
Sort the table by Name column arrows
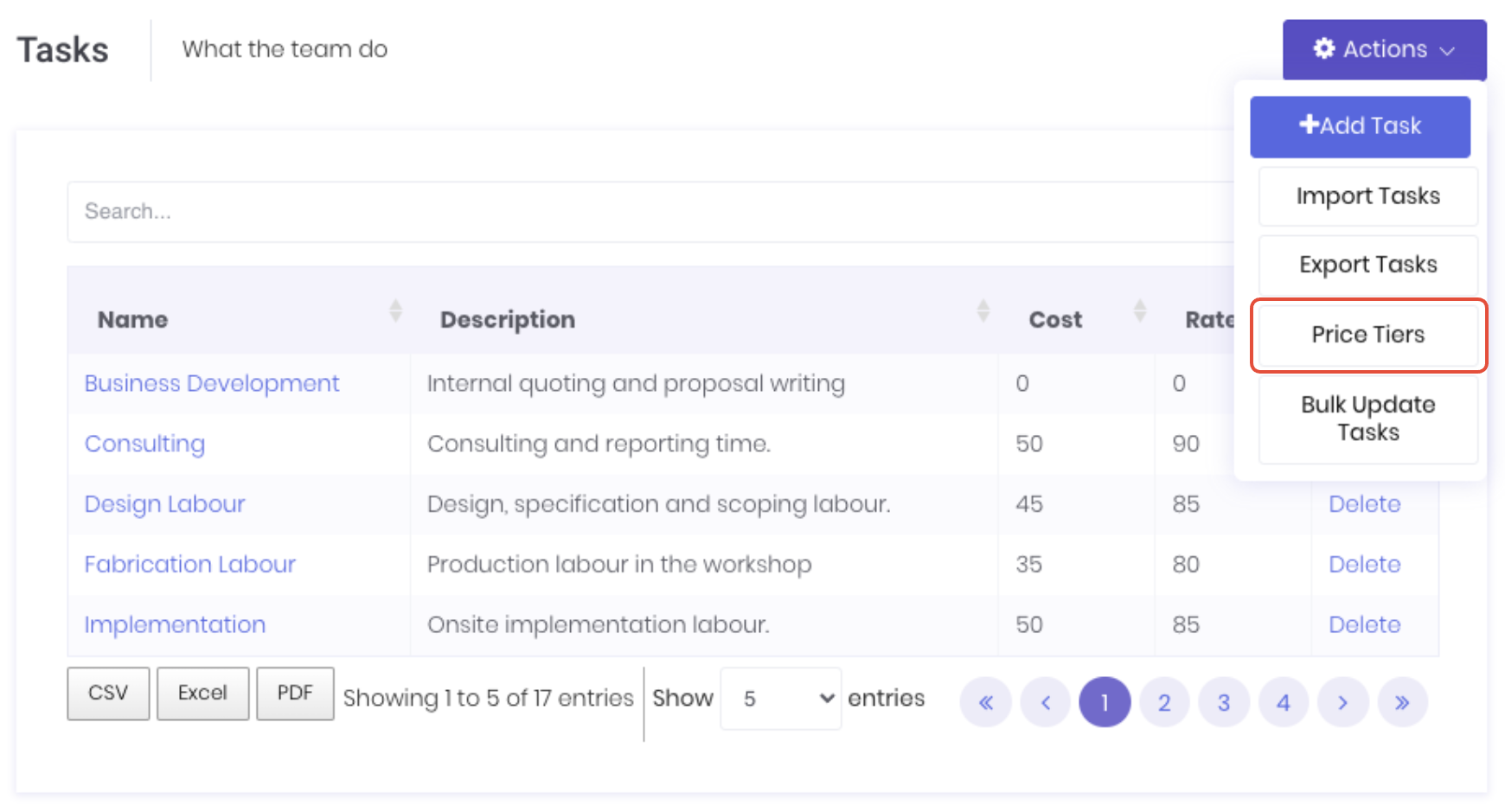coord(395,311)
